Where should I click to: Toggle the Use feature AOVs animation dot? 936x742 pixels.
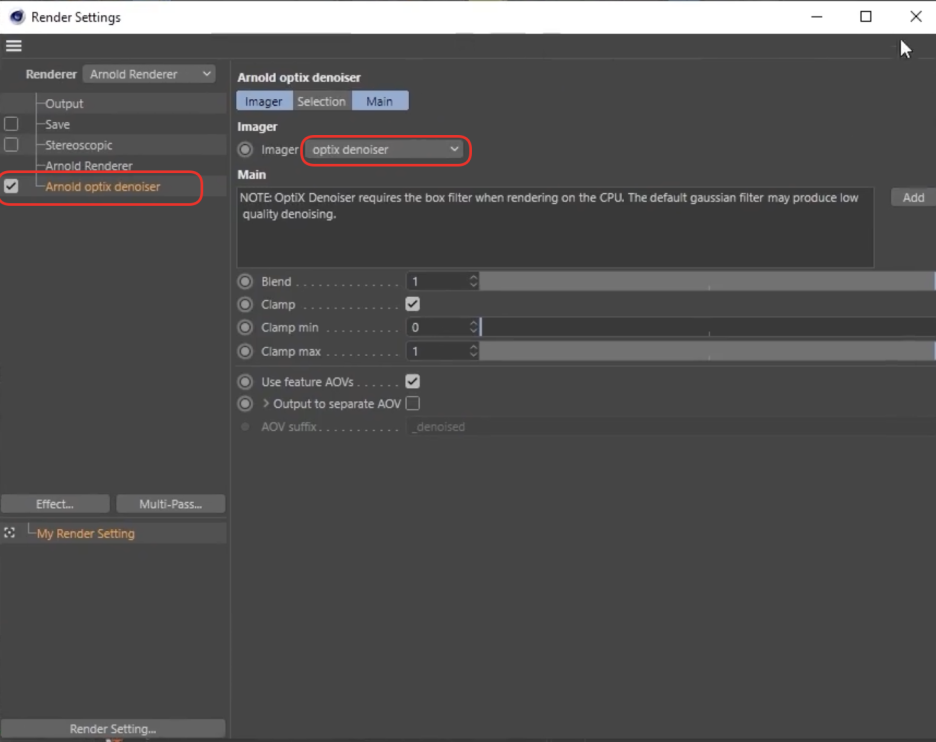tap(245, 381)
